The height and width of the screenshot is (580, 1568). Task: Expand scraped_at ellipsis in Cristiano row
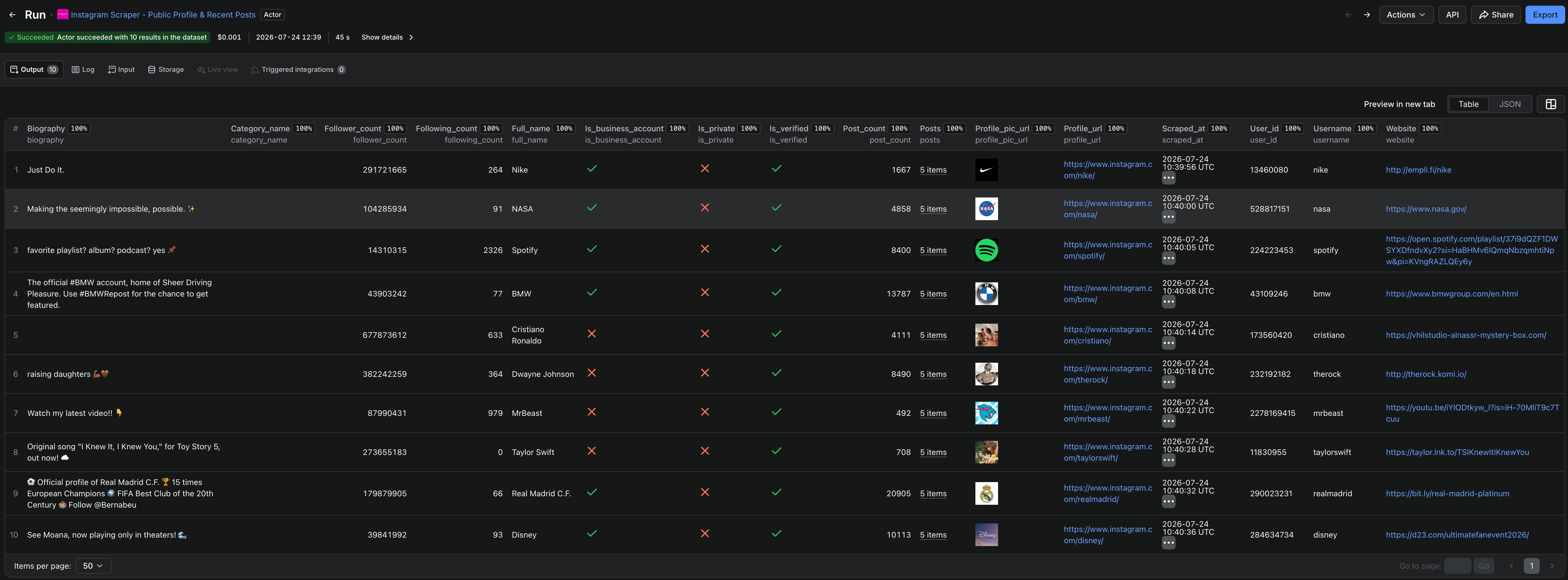[x=1168, y=343]
